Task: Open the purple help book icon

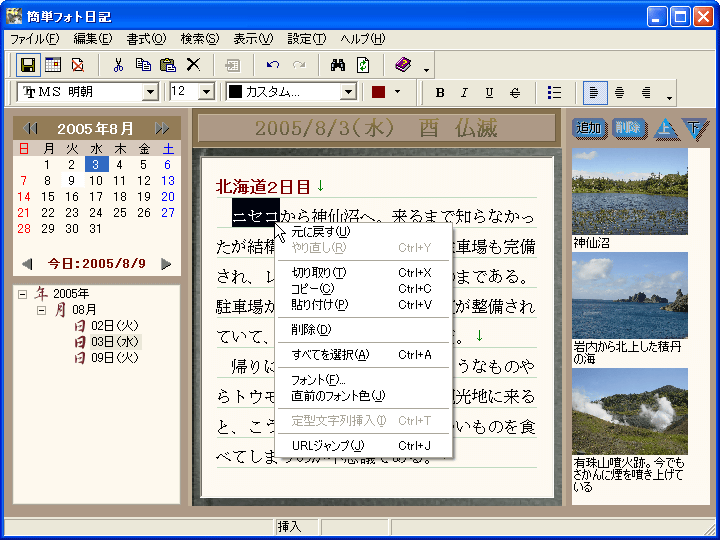Action: pos(403,65)
